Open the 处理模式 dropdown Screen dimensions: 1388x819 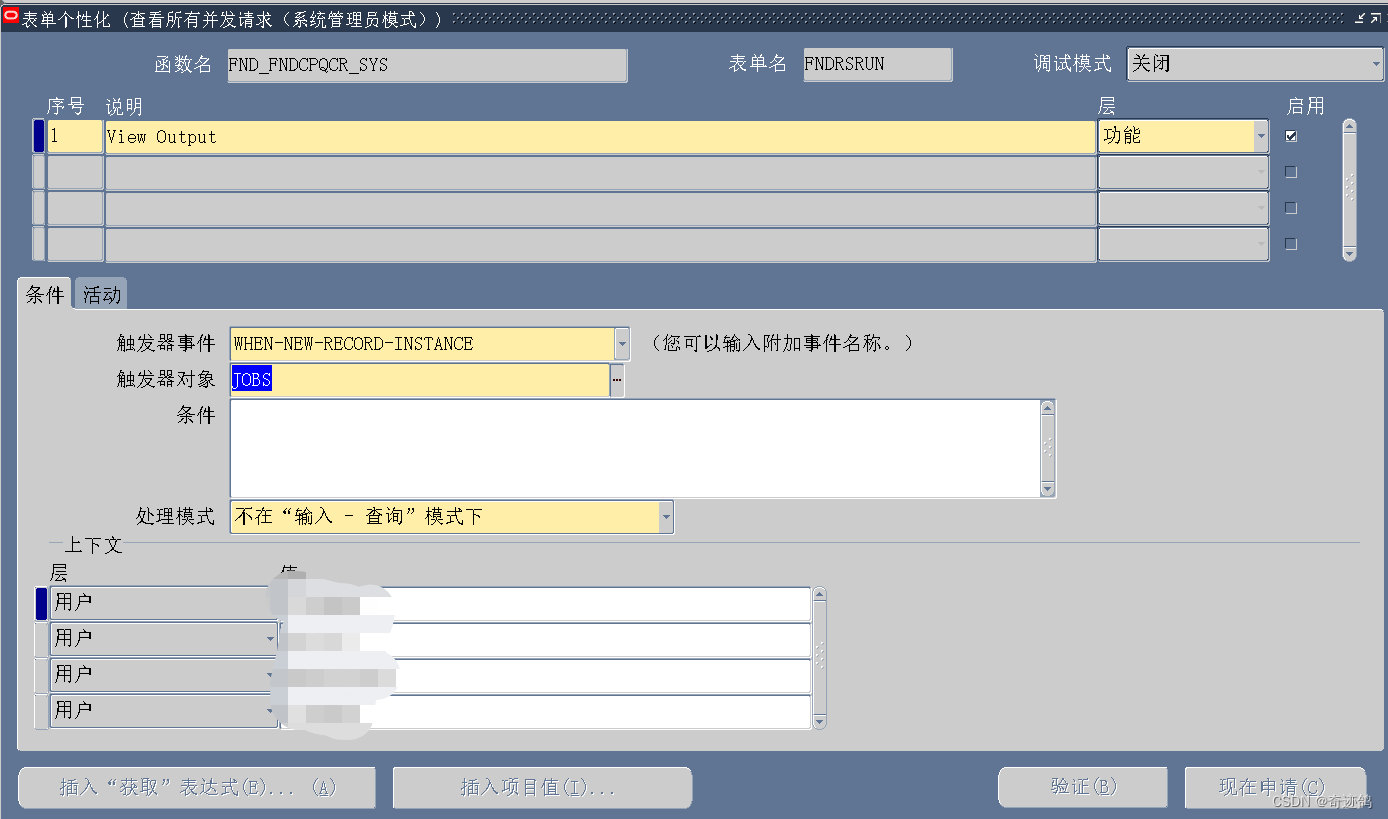click(x=666, y=517)
